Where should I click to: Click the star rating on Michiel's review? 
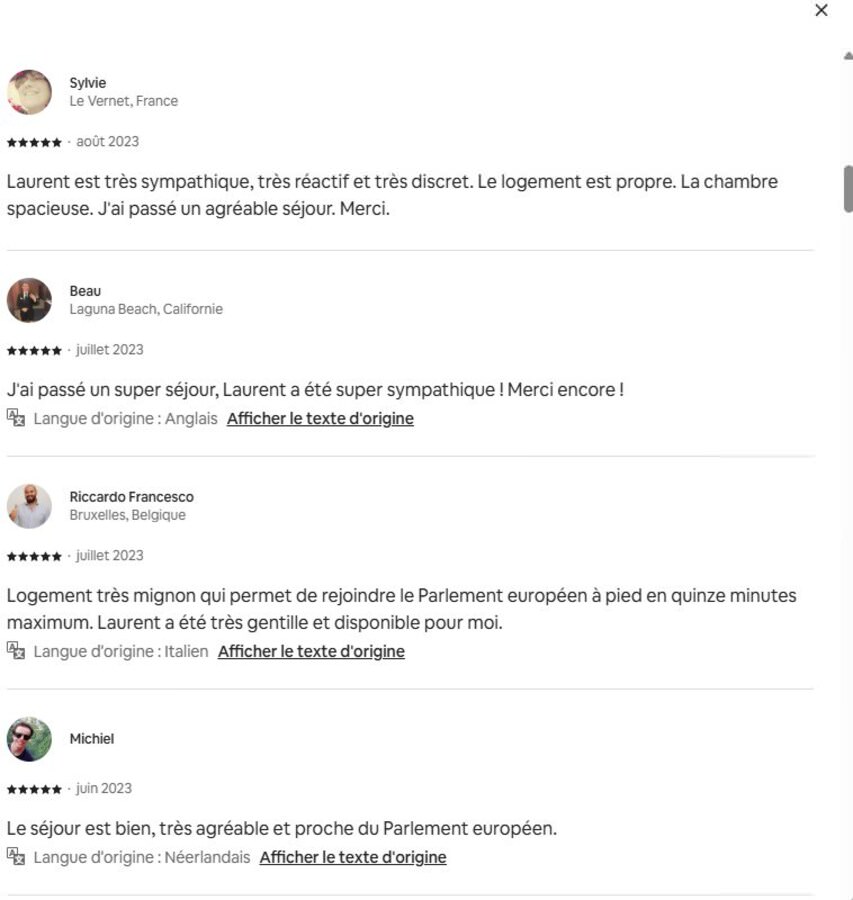(34, 789)
